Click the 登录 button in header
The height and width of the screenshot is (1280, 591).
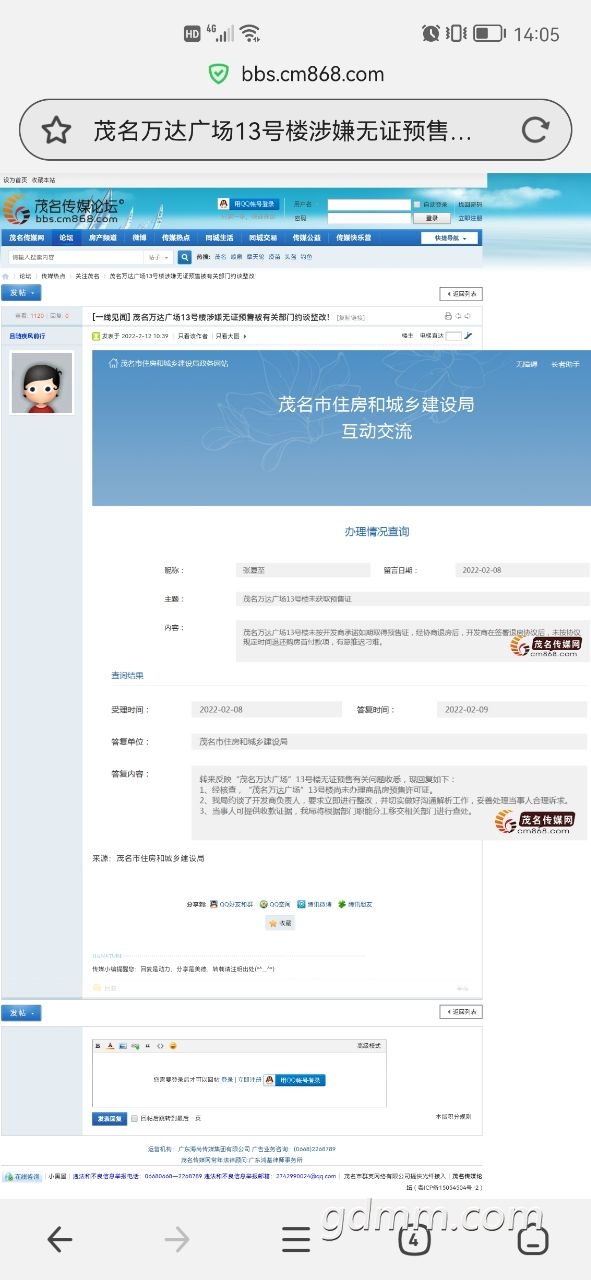click(x=432, y=217)
